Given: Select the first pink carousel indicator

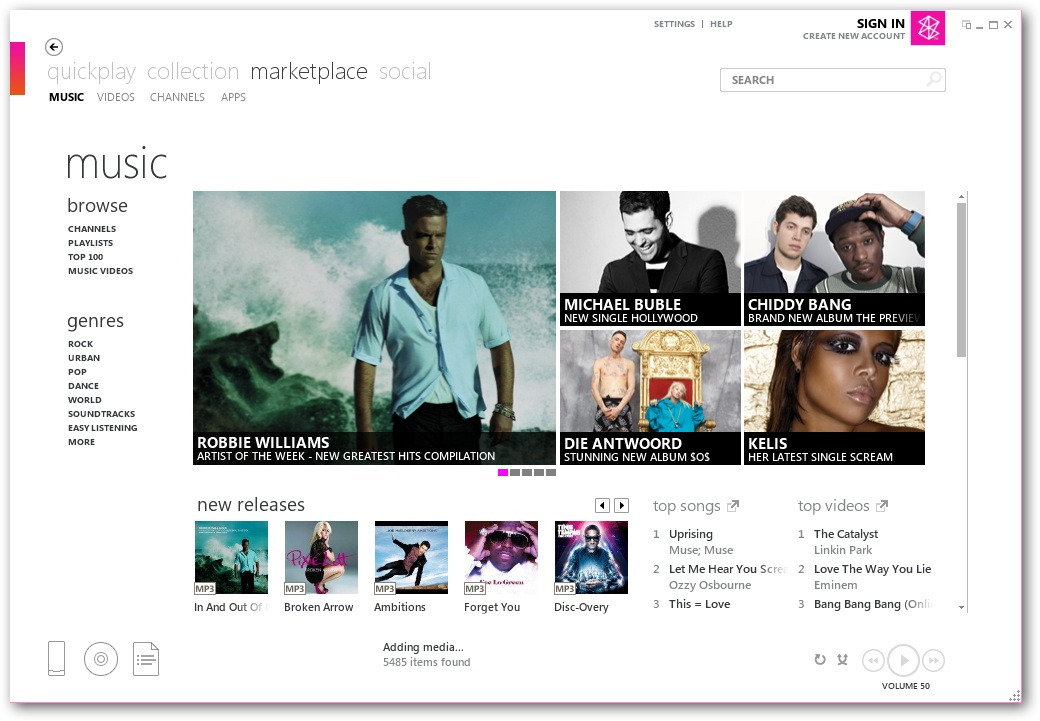Looking at the screenshot, I should click(503, 472).
